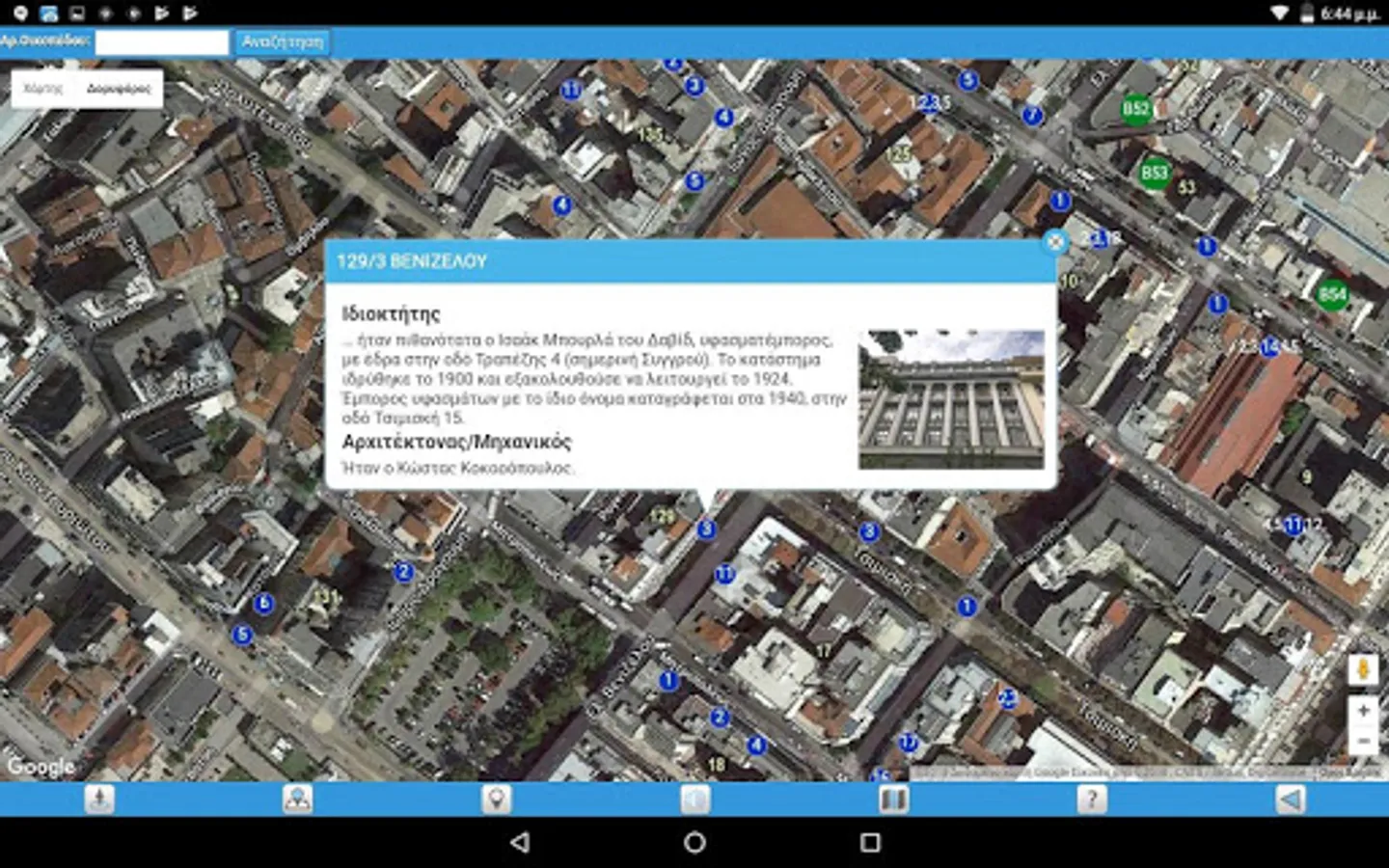Tap blue marker 3 under the popup pointer

[706, 529]
